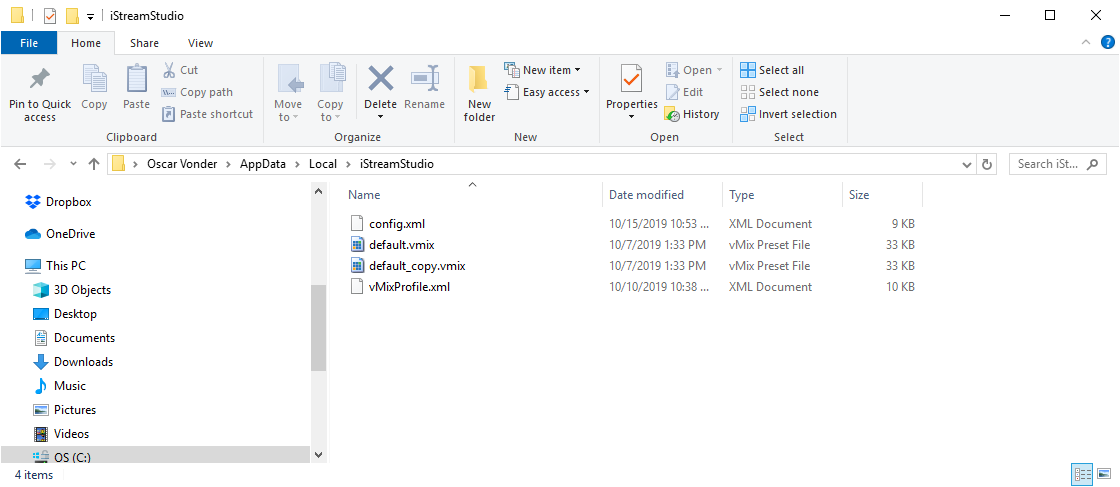Image resolution: width=1120 pixels, height=487 pixels.
Task: Collapse the ribbon with chevron
Action: click(x=1086, y=43)
